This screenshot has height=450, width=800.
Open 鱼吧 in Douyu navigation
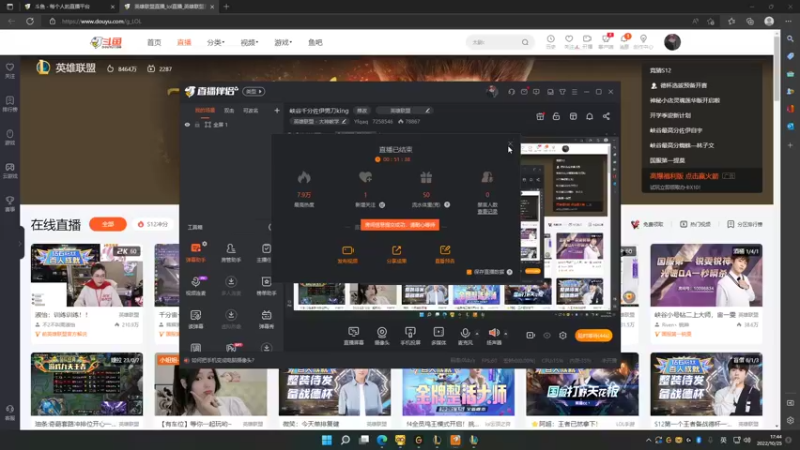coord(315,42)
